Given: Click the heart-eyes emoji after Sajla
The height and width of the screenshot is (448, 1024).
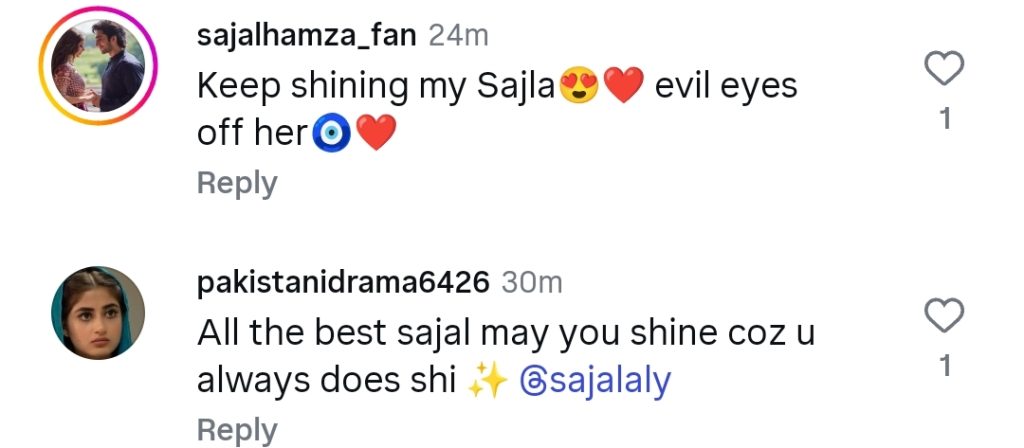Looking at the screenshot, I should click(x=579, y=87).
